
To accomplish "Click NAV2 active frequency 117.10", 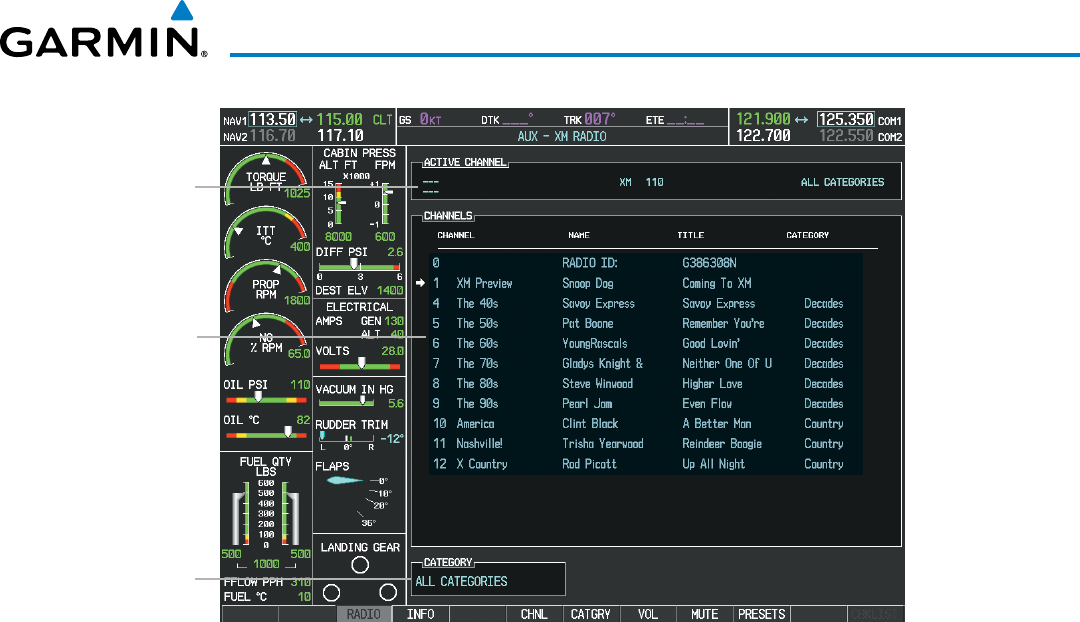I will [x=340, y=136].
